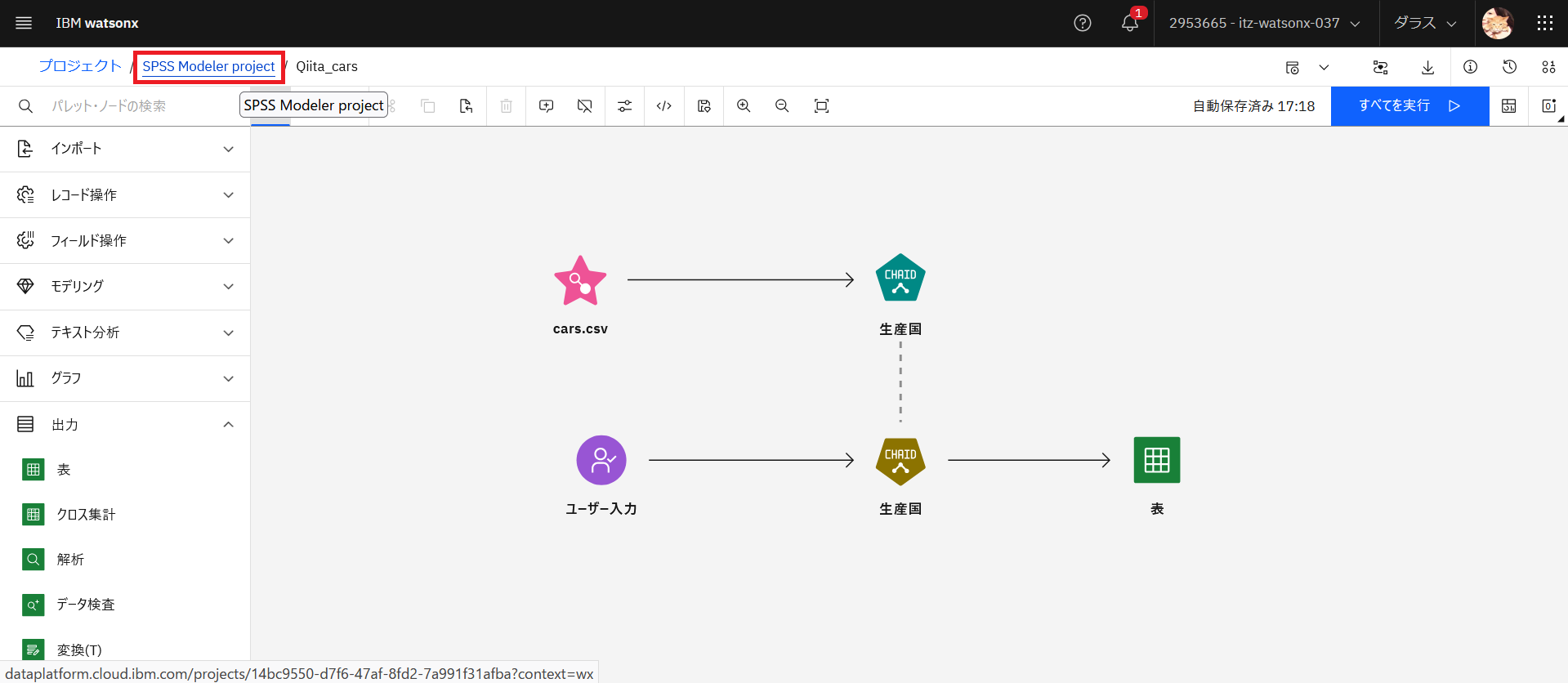
Task: Open the flow properties sliders icon
Action: coord(624,106)
